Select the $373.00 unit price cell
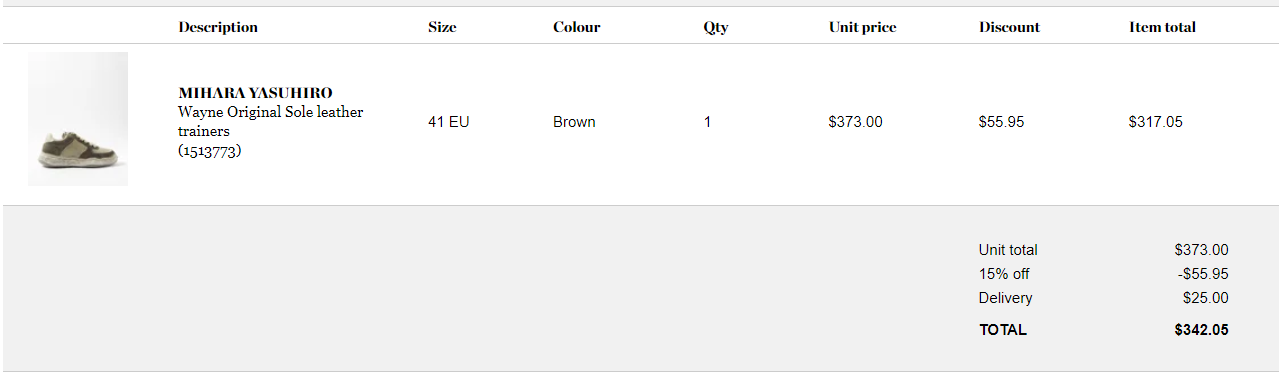The height and width of the screenshot is (374, 1279). (x=856, y=122)
